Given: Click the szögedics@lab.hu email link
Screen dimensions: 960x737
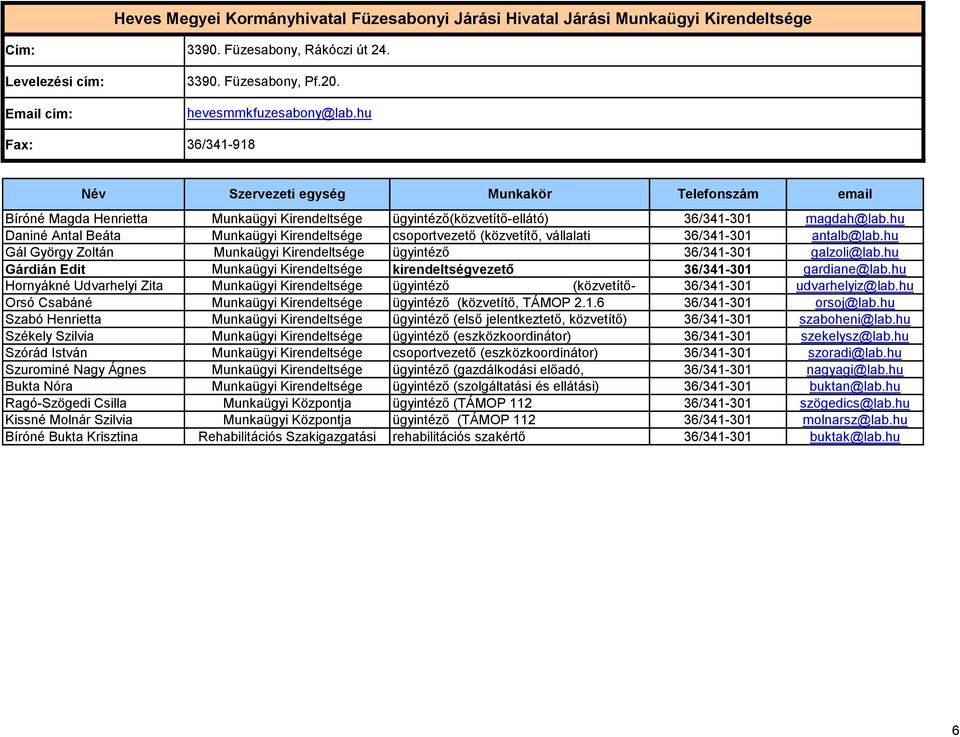Looking at the screenshot, I should coord(855,403).
